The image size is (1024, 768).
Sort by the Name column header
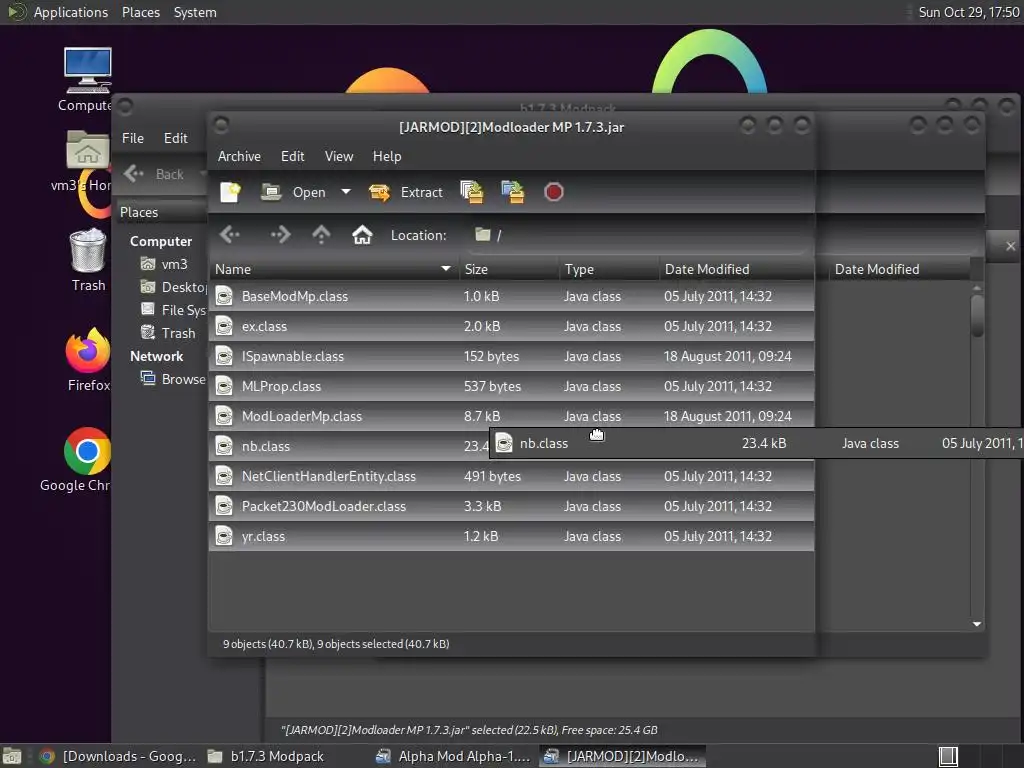click(333, 269)
